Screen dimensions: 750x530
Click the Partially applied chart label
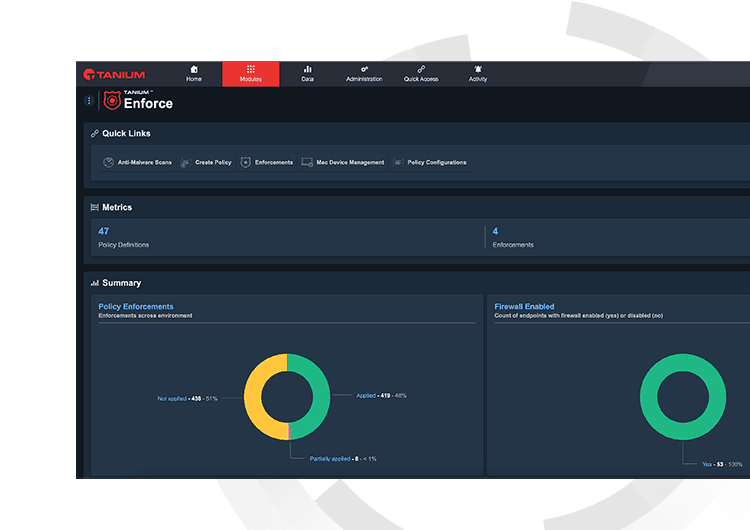(343, 459)
